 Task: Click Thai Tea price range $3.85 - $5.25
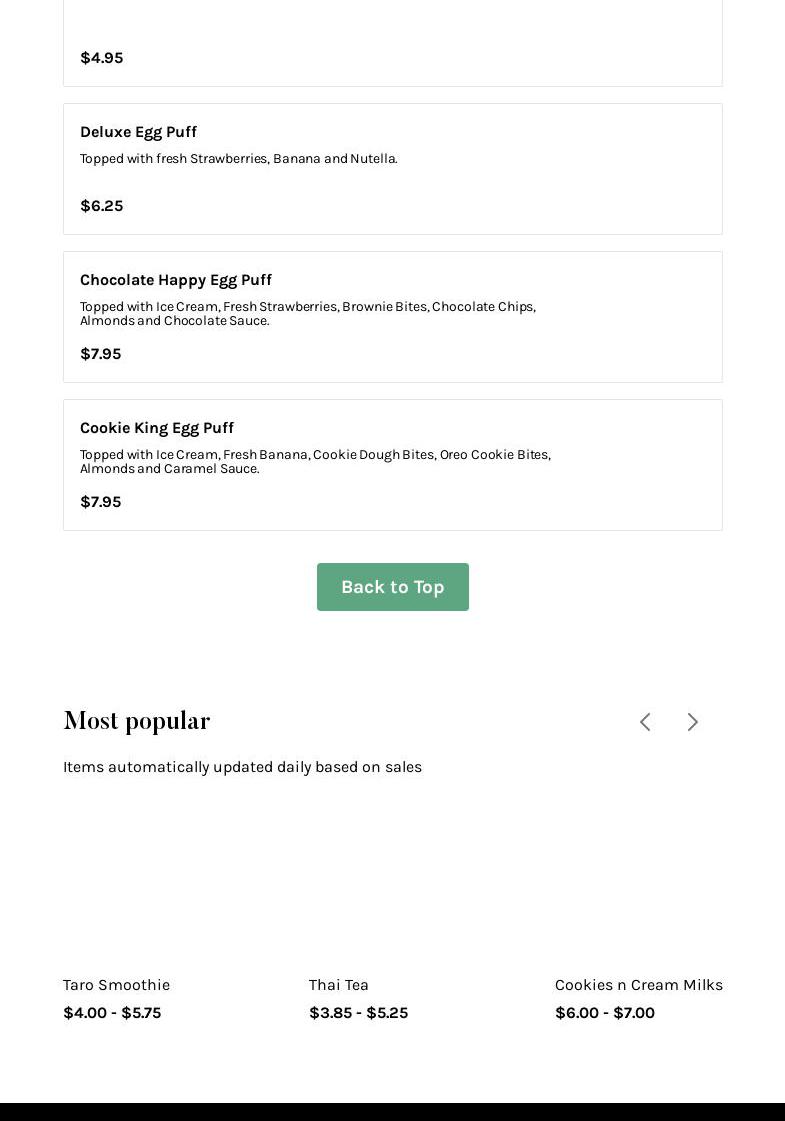(x=358, y=1013)
